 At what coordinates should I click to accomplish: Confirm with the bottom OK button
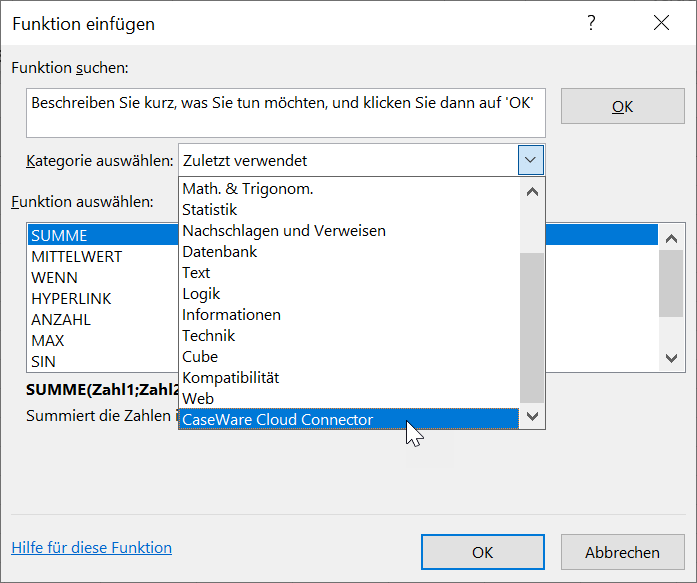pos(483,552)
